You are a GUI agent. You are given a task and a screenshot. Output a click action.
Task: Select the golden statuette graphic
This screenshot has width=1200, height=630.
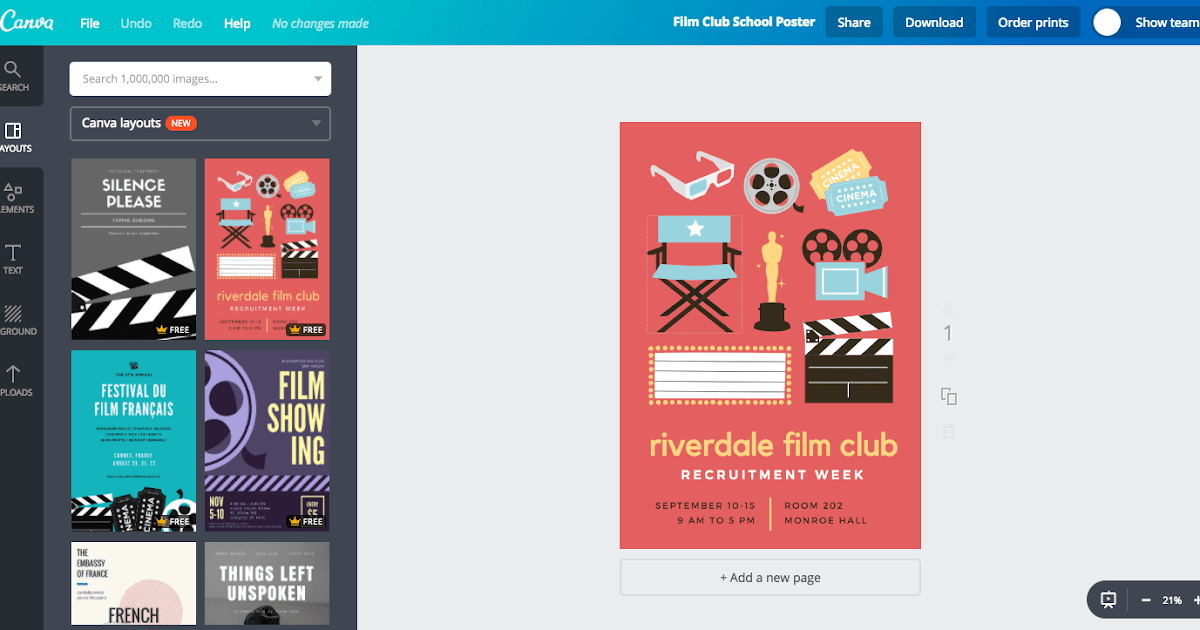point(771,281)
